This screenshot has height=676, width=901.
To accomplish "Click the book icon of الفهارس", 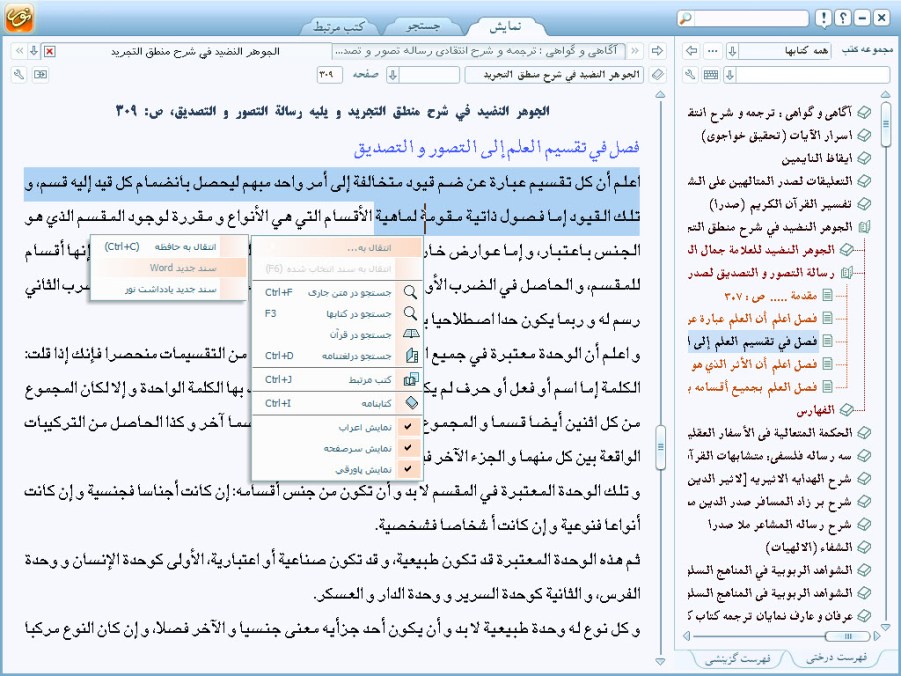I will tap(846, 410).
